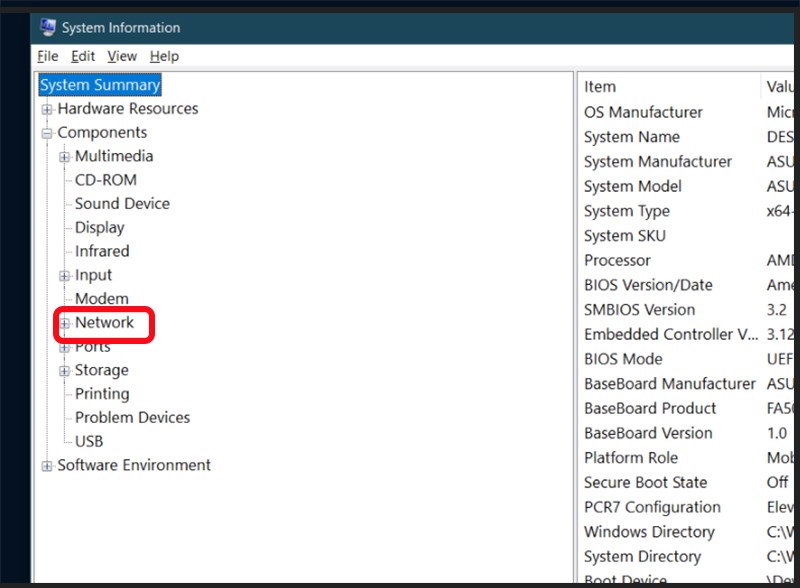Click the PCR7 Configuration row
The width and height of the screenshot is (800, 588).
click(x=687, y=507)
